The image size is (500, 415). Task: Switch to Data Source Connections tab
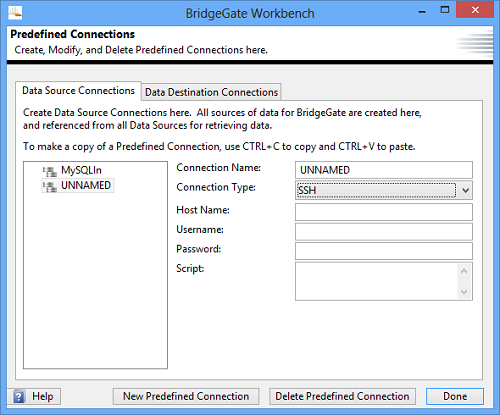(78, 91)
